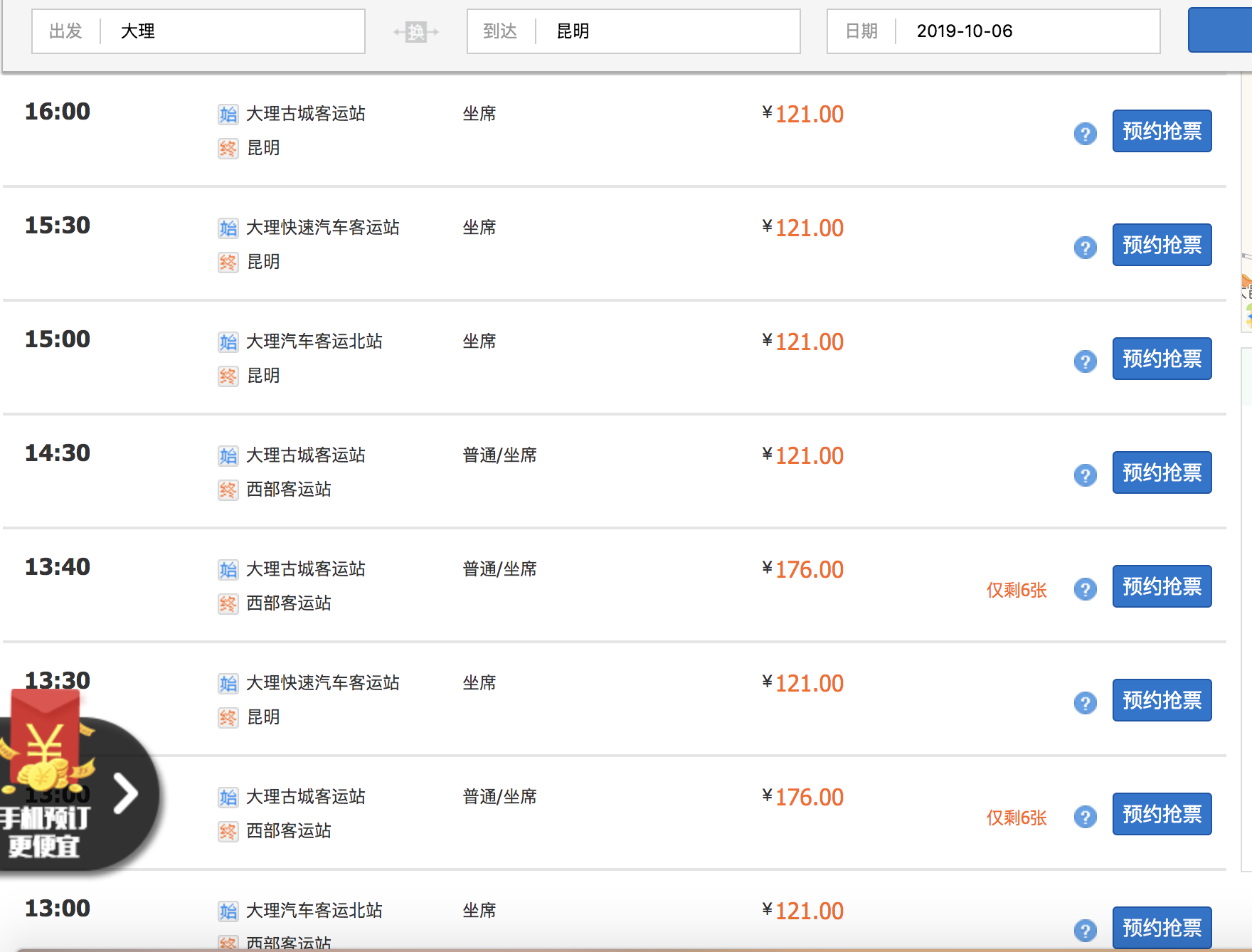Screen dimensions: 1252x952
Task: Click 坐席 seat type in 15:30 row
Action: click(479, 228)
